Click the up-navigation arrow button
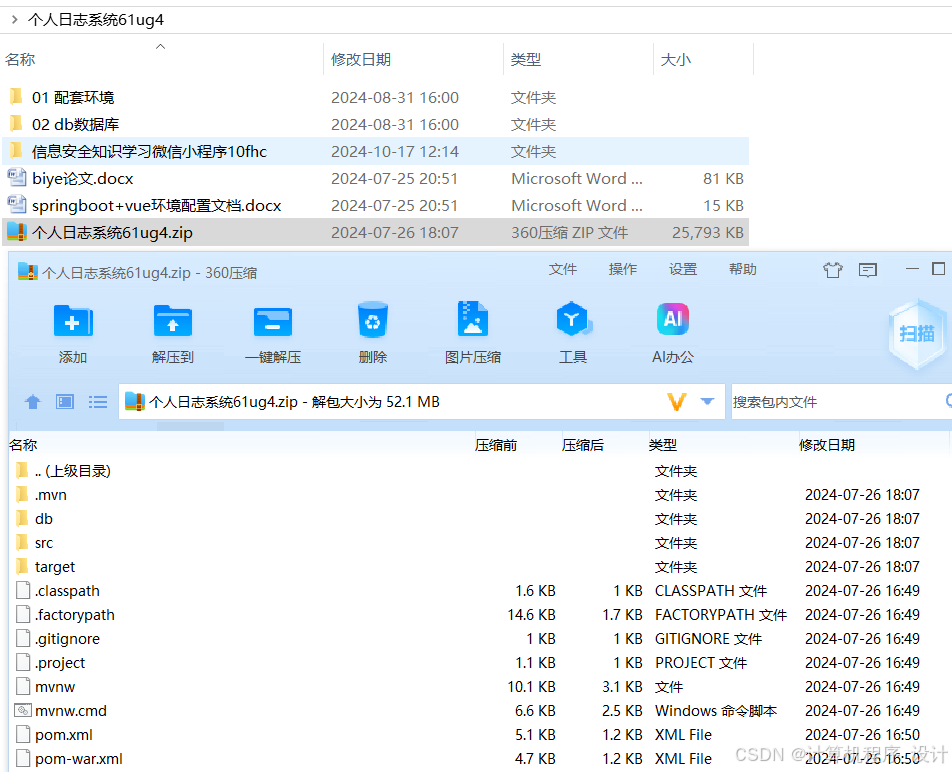Viewport: 952px width, 772px height. [x=32, y=401]
